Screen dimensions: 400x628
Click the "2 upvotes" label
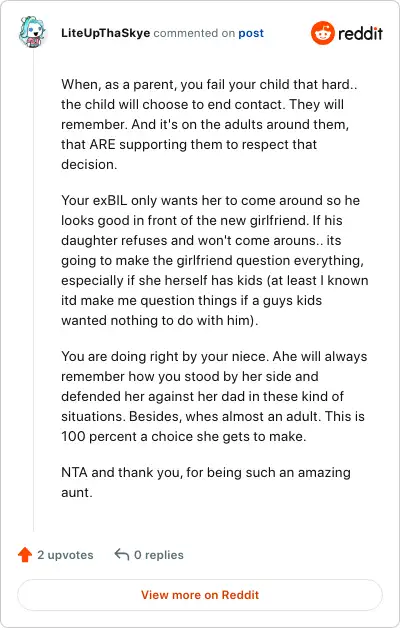65,555
